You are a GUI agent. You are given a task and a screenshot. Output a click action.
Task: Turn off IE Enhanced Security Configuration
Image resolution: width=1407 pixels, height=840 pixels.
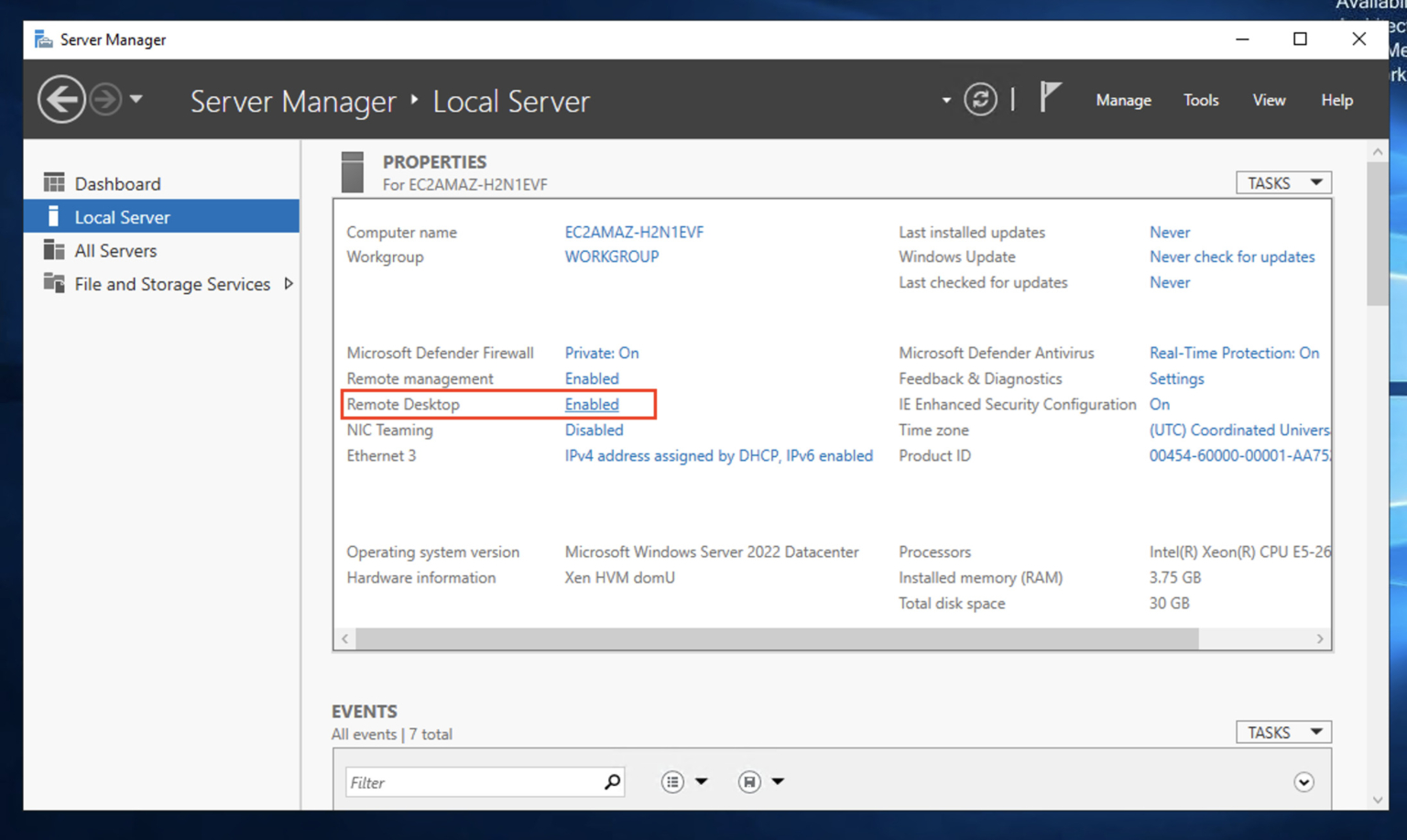1159,404
